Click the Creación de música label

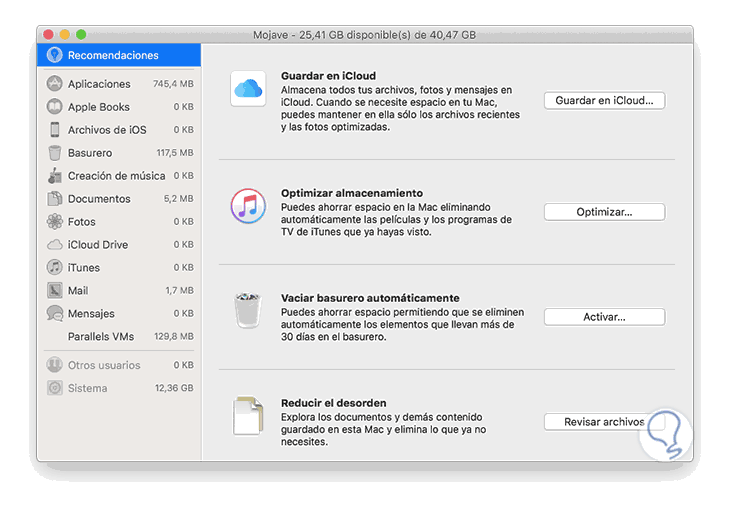(x=116, y=176)
